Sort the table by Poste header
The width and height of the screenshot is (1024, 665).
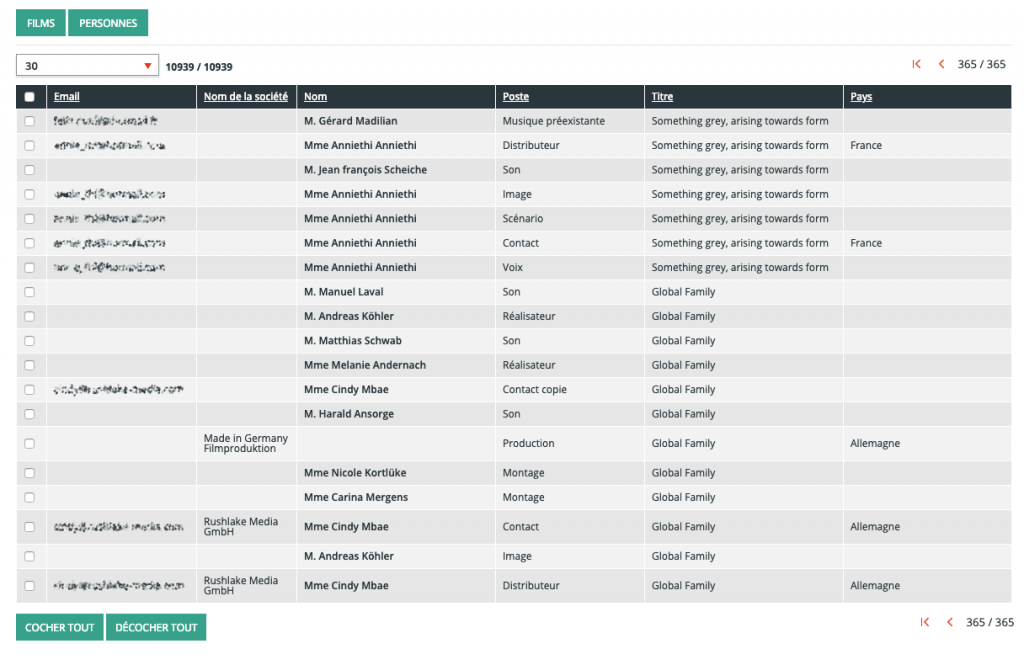[515, 97]
